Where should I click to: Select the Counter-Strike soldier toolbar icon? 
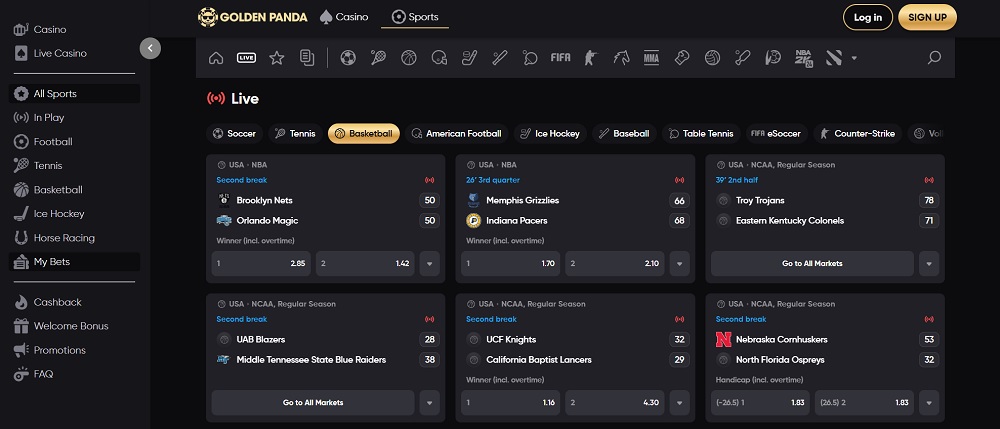[x=591, y=58]
